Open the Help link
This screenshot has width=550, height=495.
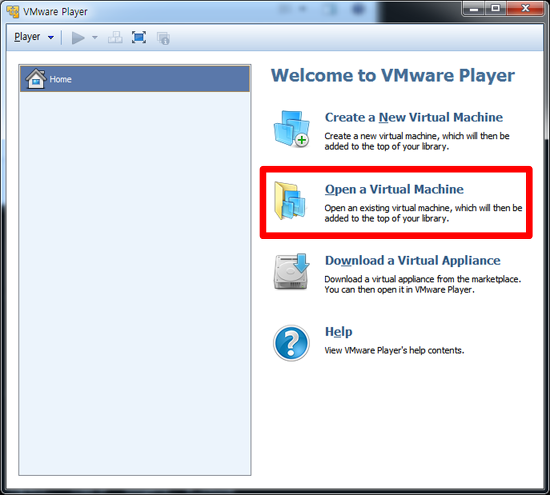coord(338,332)
